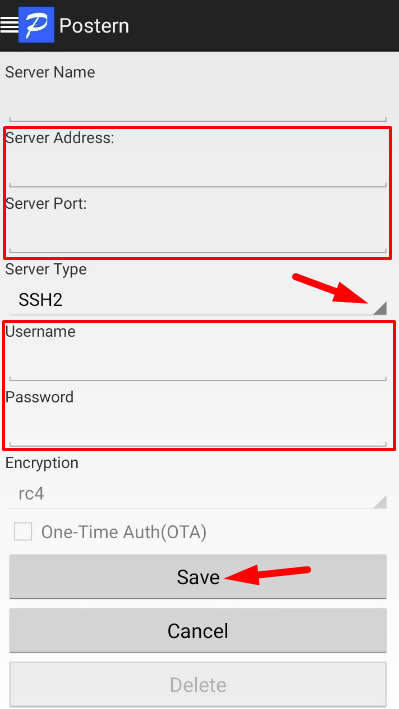Open the Encryption rc4 dropdown
The height and width of the screenshot is (709, 399).
[x=198, y=494]
